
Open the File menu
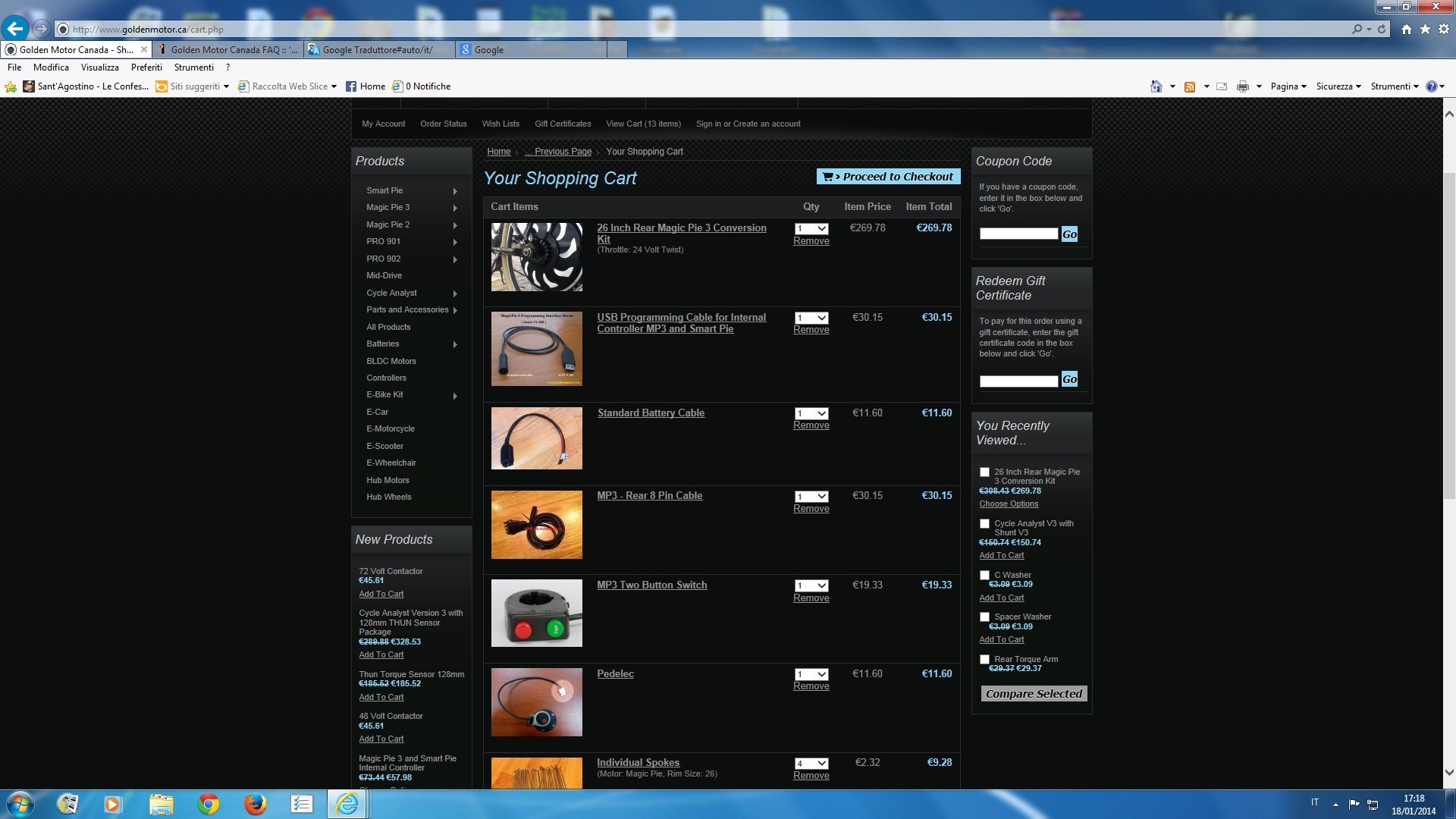[x=14, y=67]
